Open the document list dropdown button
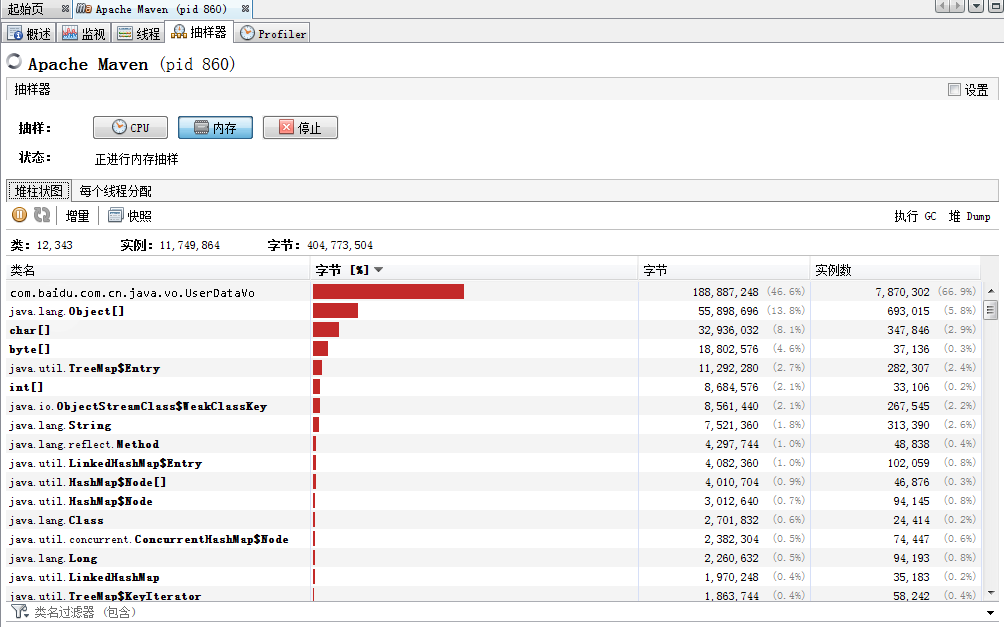The width and height of the screenshot is (1004, 627). point(976,6)
